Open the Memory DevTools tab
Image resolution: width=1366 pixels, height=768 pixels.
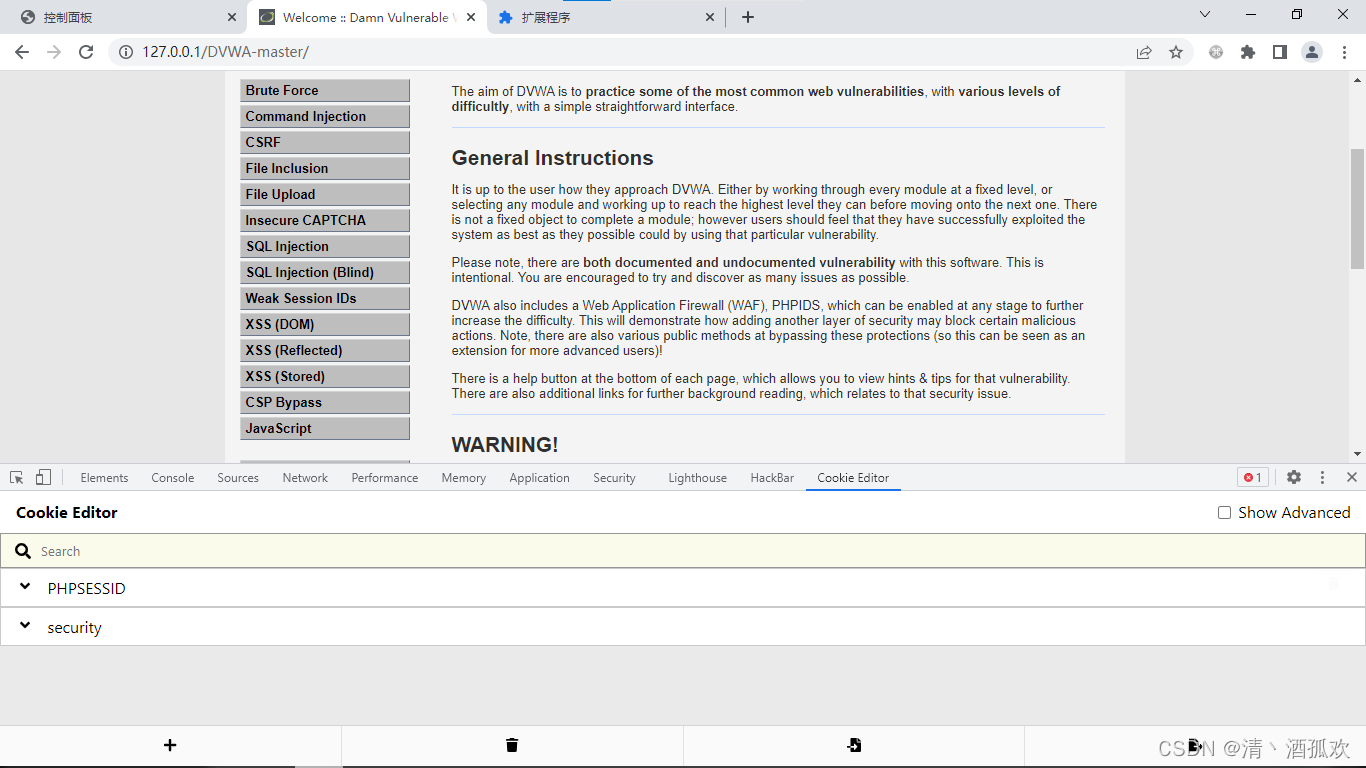coord(464,478)
